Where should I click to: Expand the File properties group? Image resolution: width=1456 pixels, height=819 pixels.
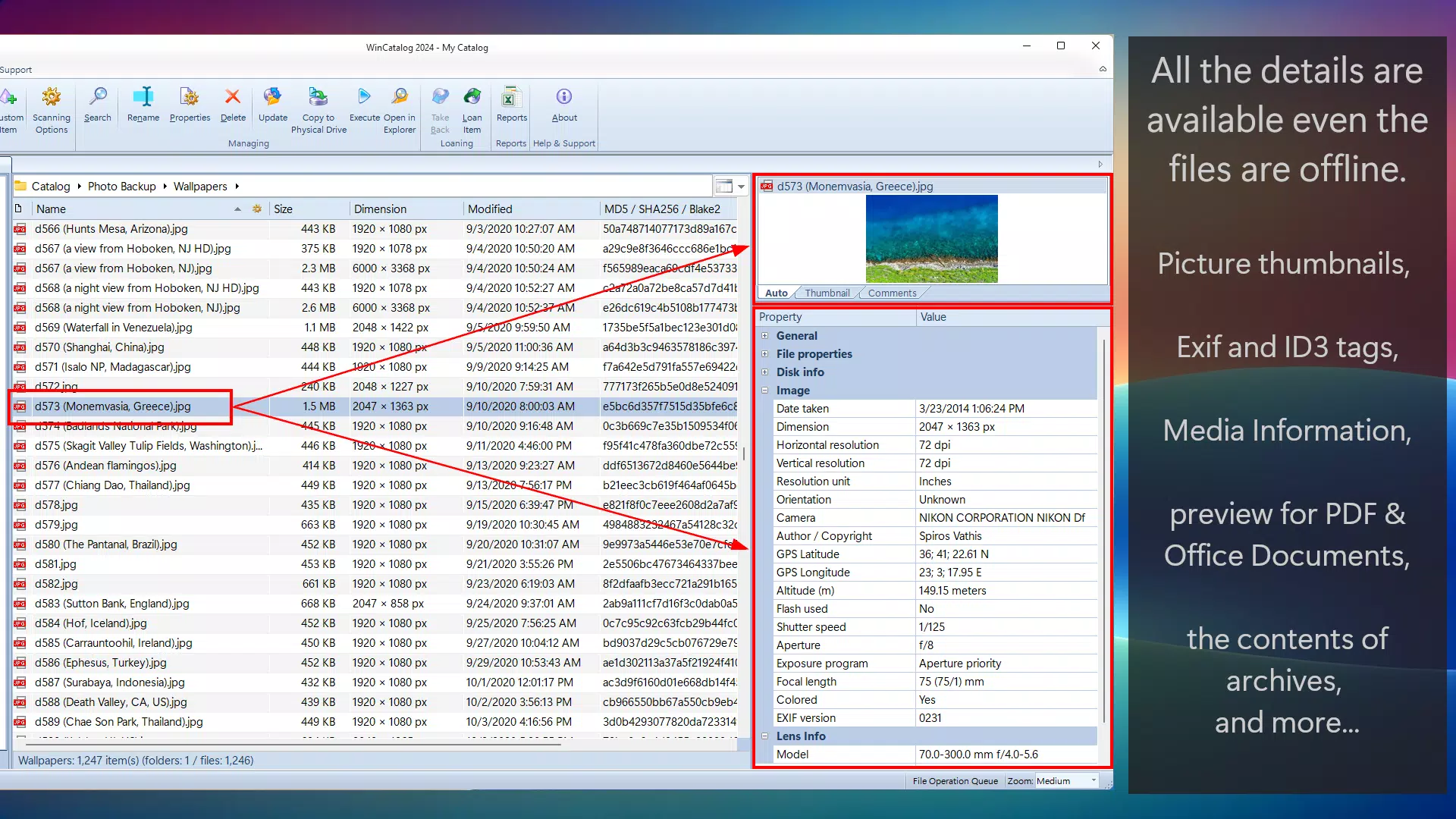(764, 354)
